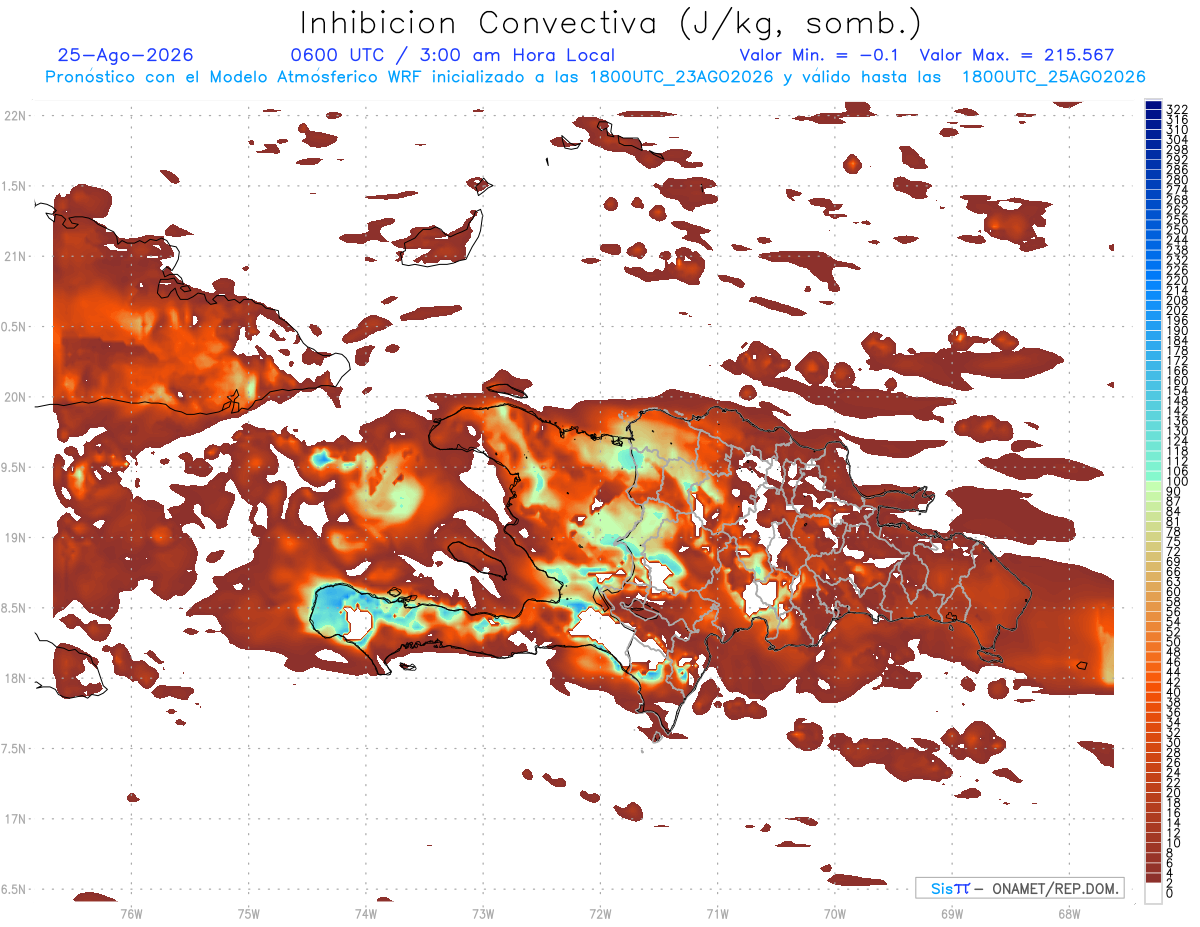This screenshot has width=1200, height=927.
Task: Click the '17N' latitude label
Action: [15, 819]
